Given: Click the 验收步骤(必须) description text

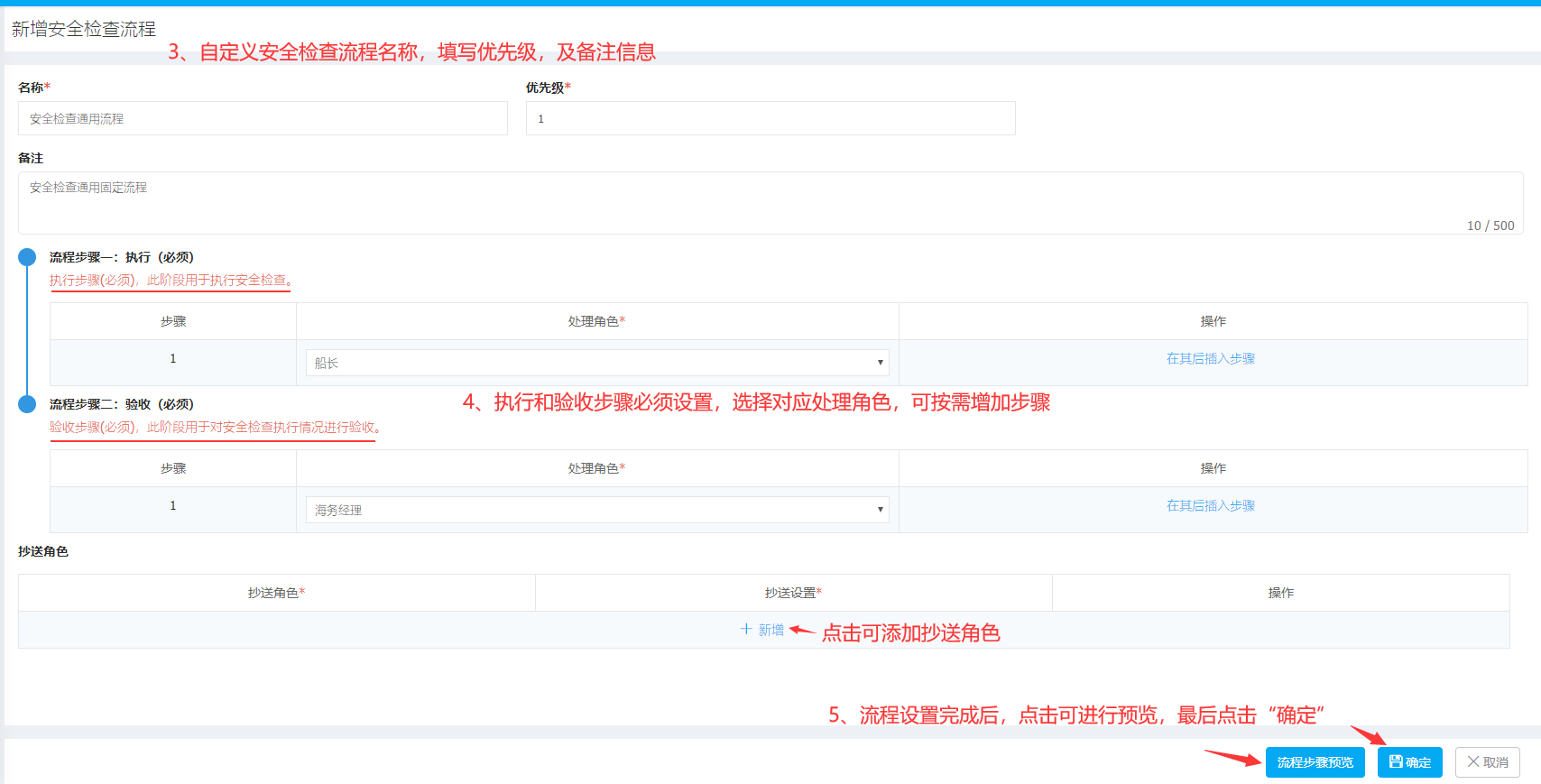Looking at the screenshot, I should point(215,428).
